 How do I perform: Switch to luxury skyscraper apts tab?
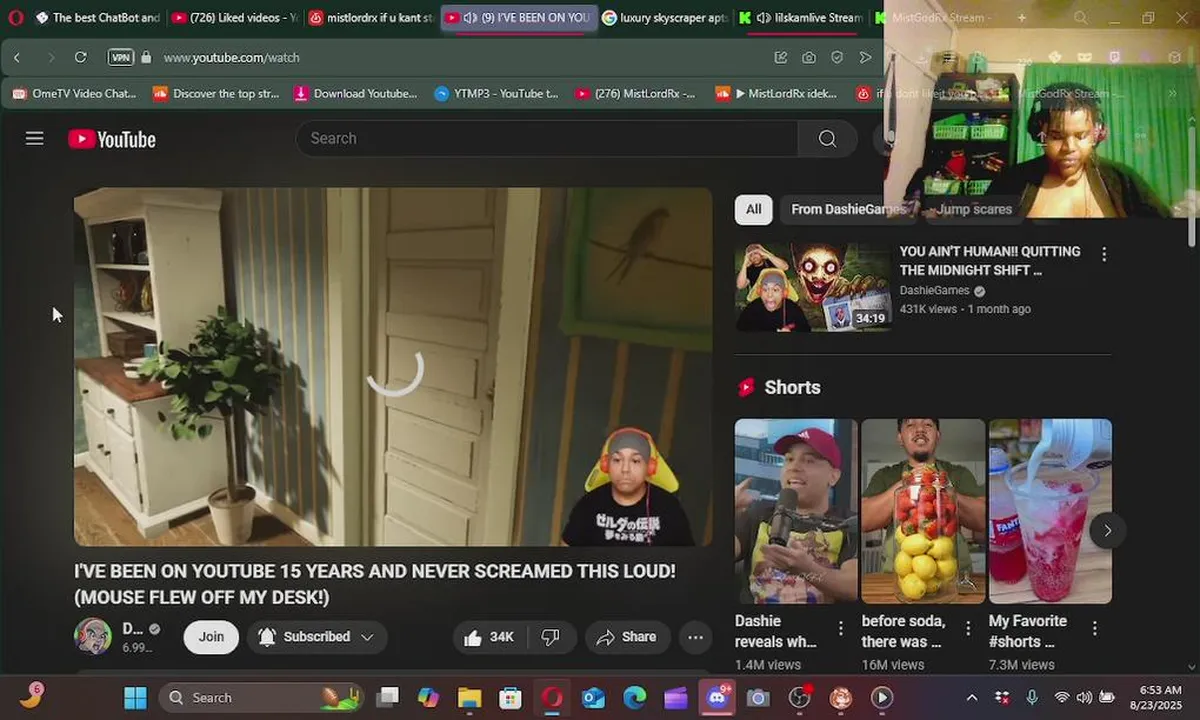pyautogui.click(x=665, y=18)
